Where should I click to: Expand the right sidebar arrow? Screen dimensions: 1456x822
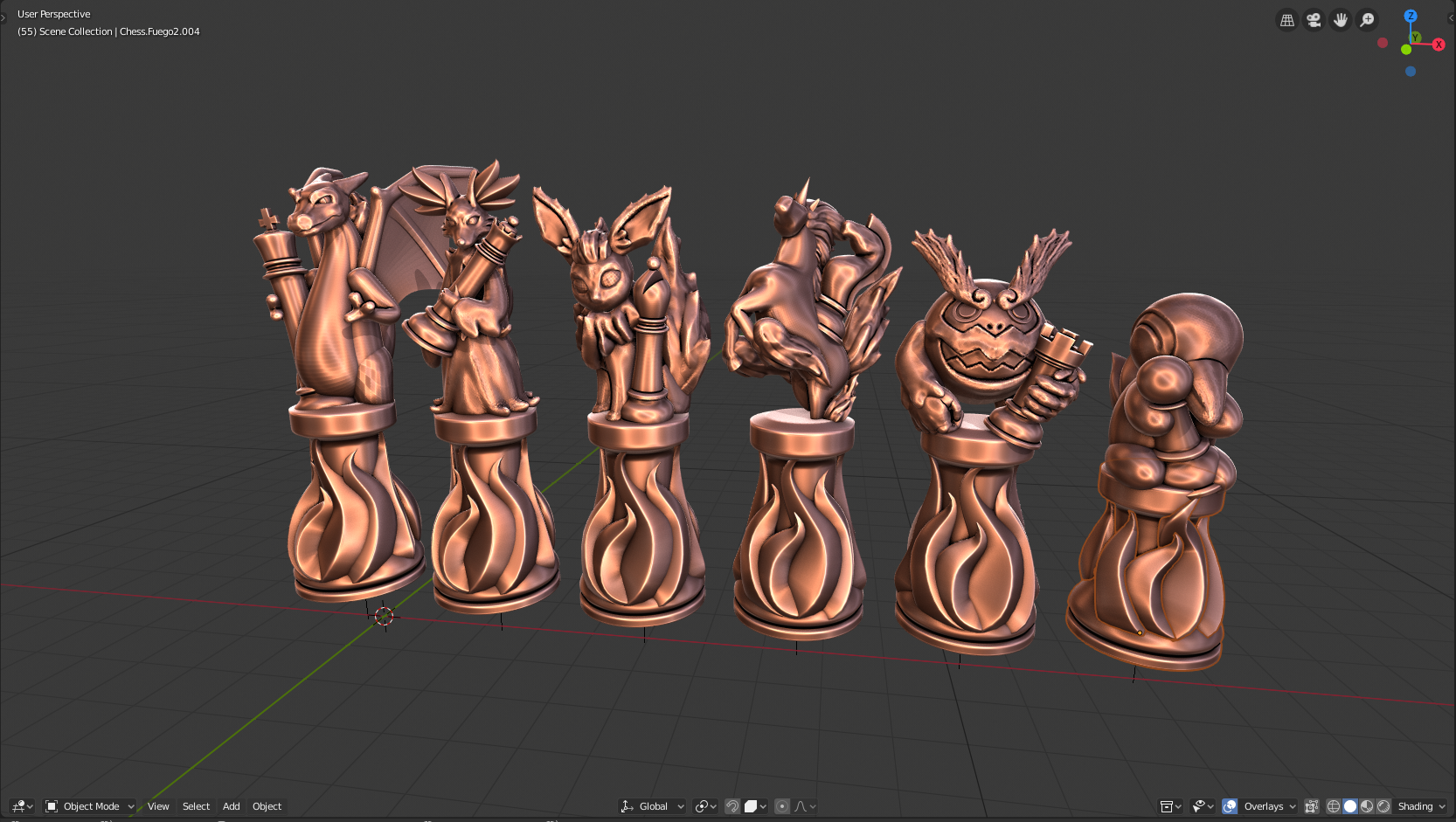(x=1452, y=17)
